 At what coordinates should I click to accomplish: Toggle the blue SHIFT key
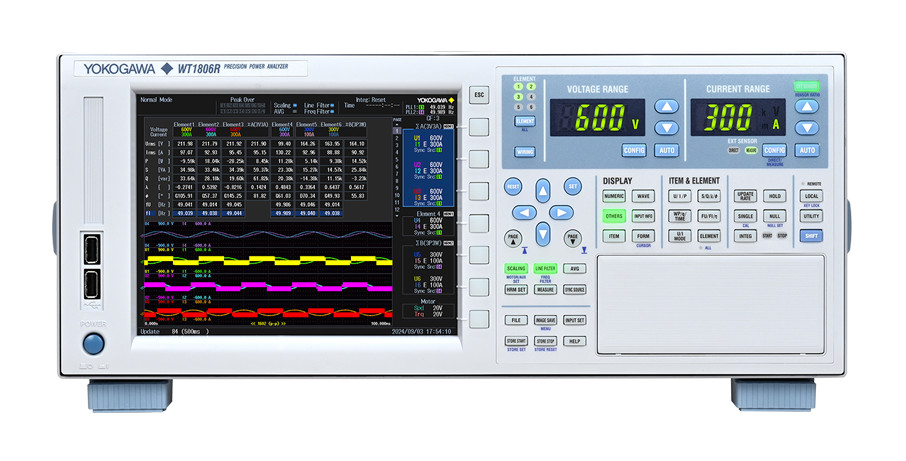pos(811,236)
